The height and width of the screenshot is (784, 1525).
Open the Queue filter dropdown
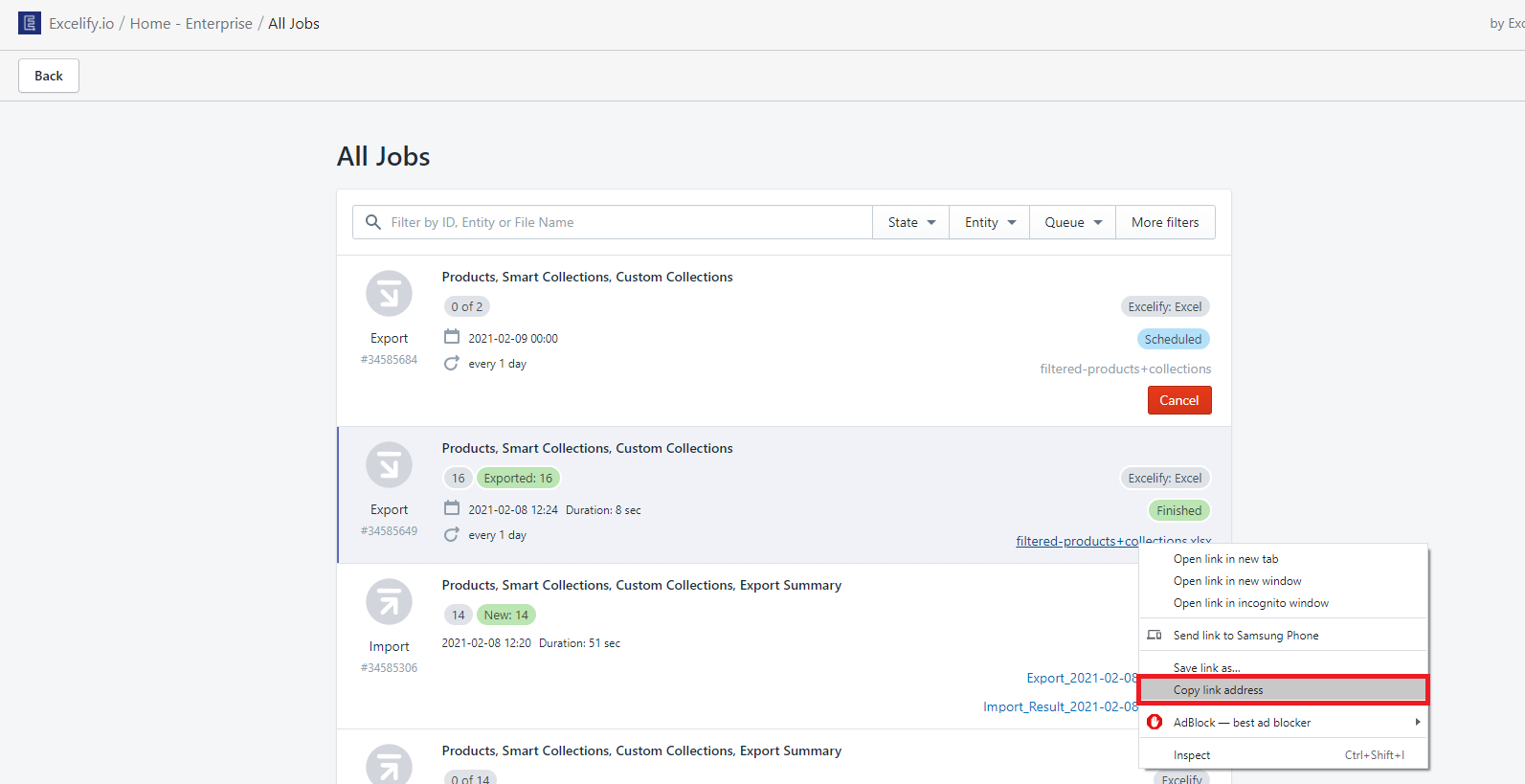click(1072, 222)
